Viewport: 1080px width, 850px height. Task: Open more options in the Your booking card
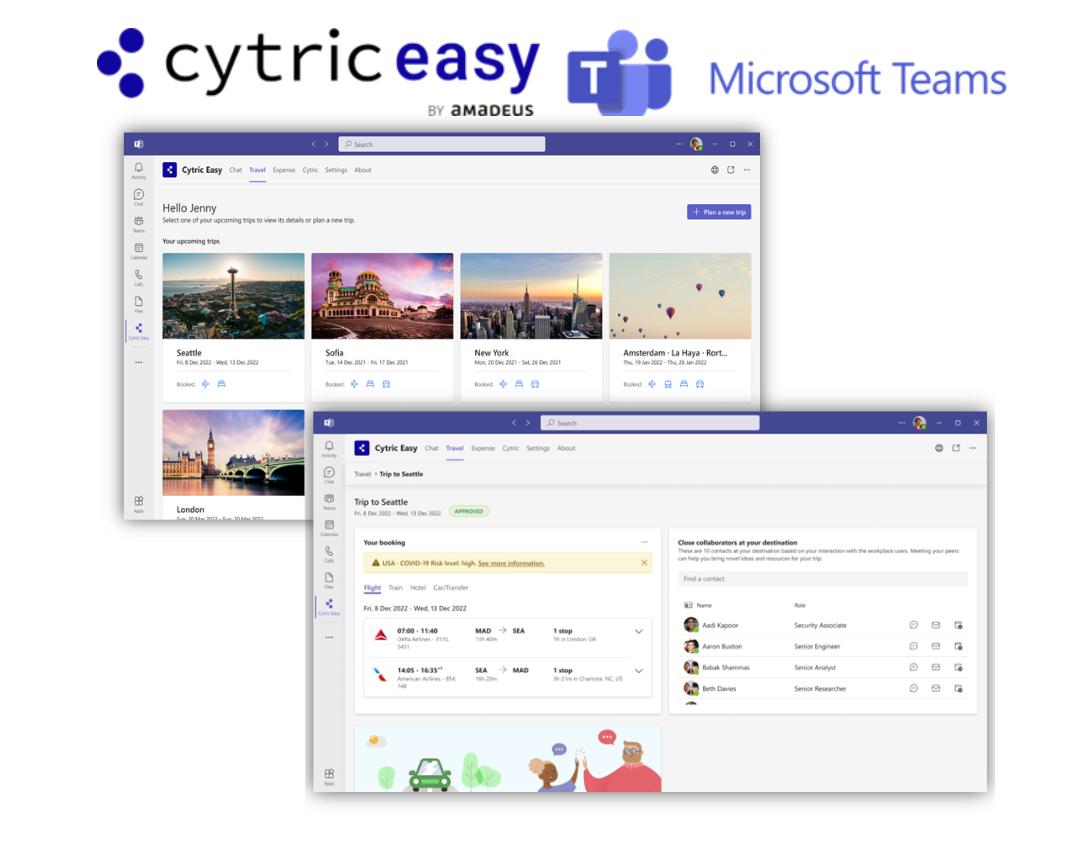644,542
